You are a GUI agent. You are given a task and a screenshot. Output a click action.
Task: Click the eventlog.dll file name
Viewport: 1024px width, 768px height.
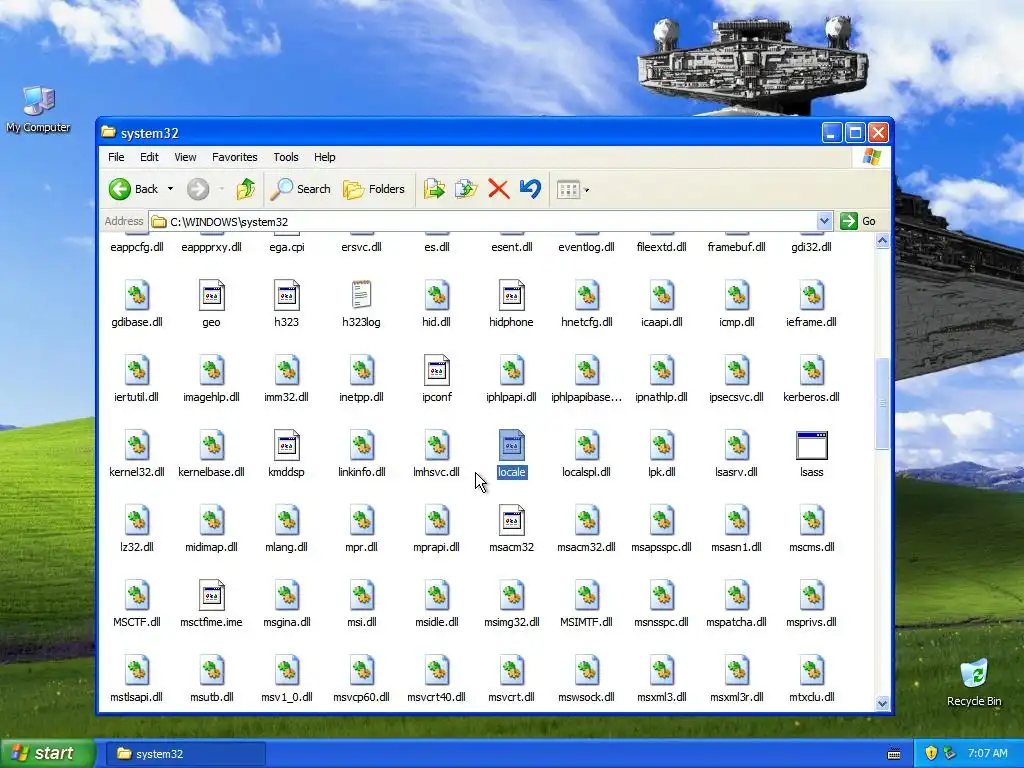click(x=586, y=247)
